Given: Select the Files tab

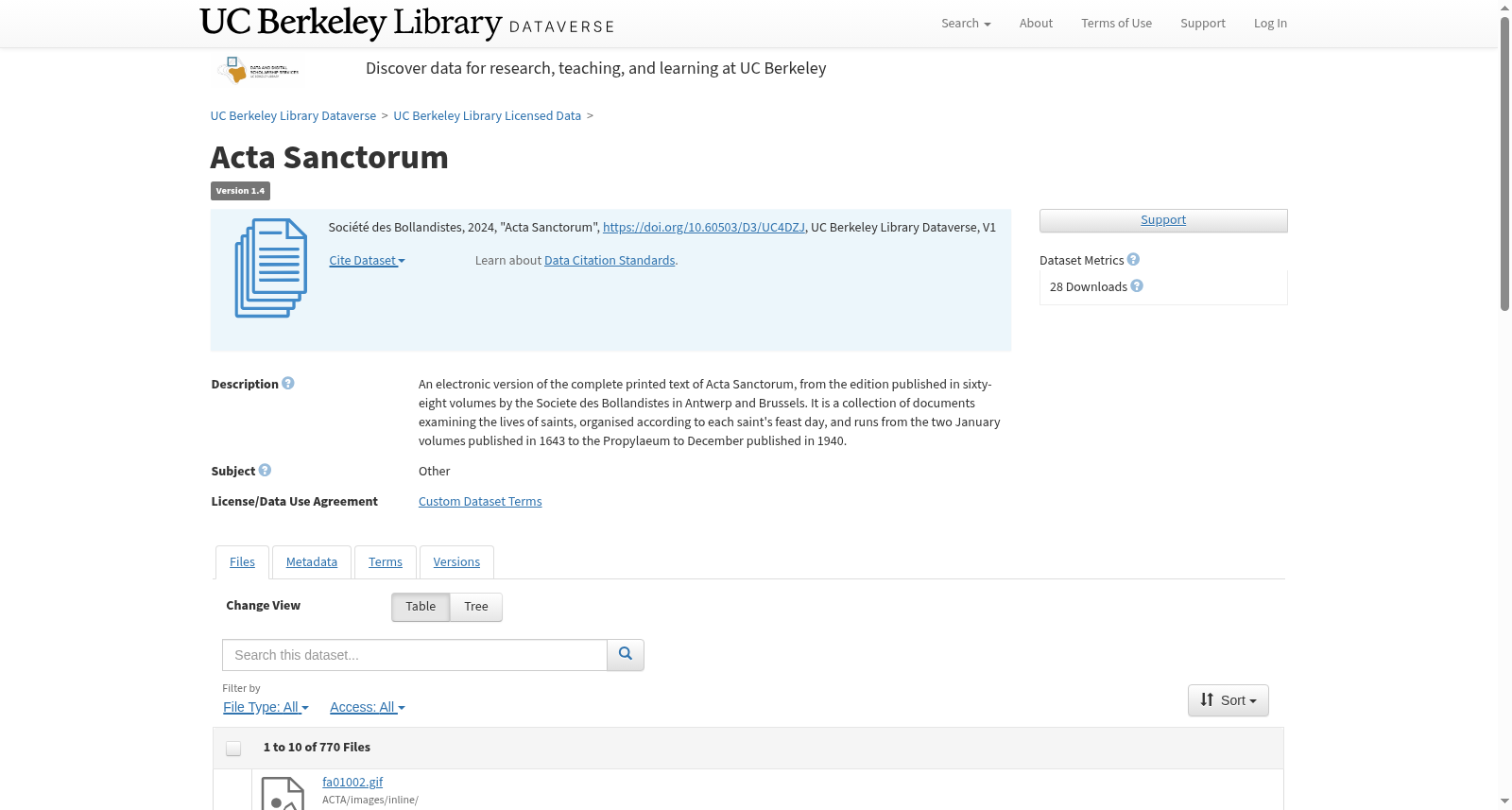Looking at the screenshot, I should (x=242, y=562).
